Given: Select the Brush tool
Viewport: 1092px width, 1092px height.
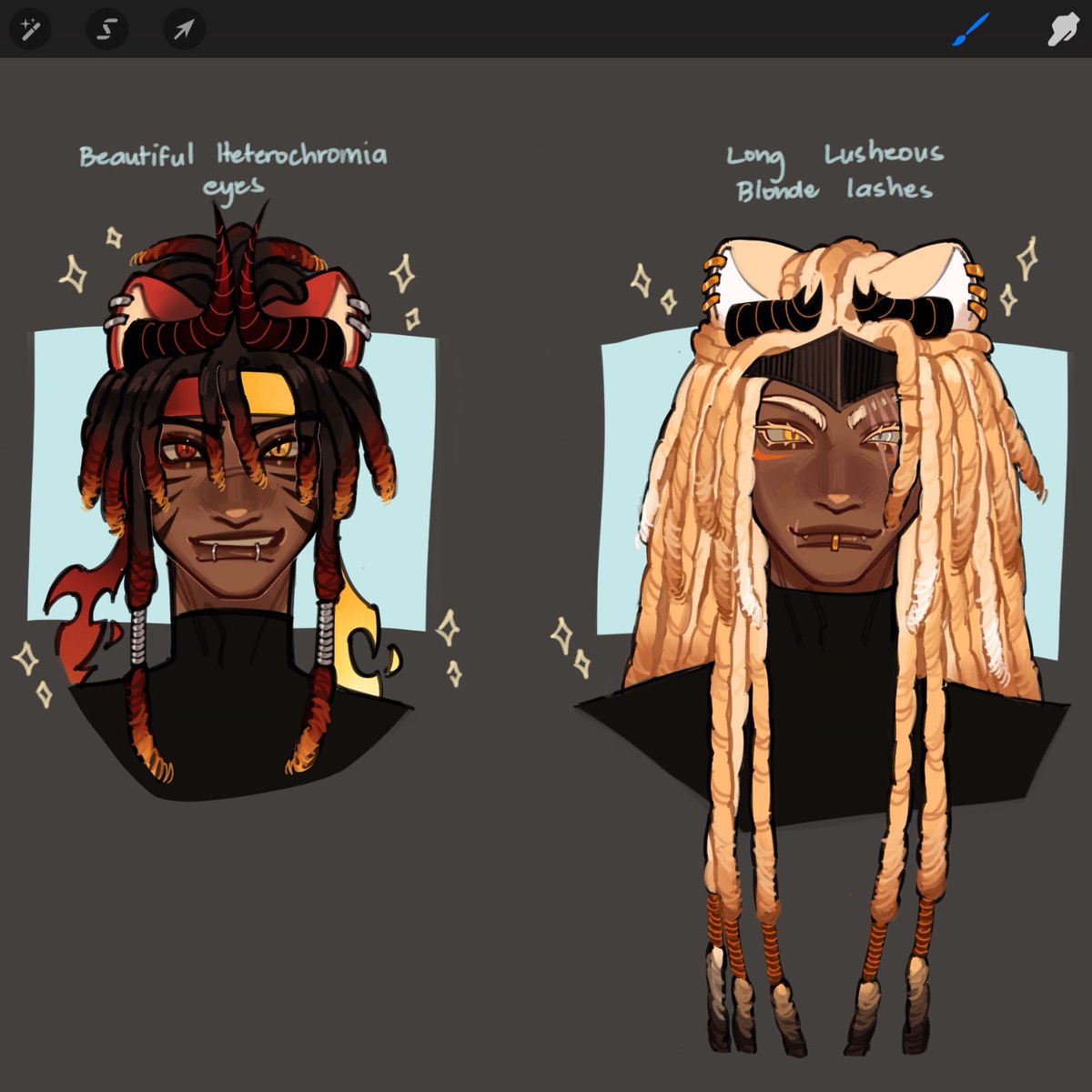Looking at the screenshot, I should coord(971,30).
